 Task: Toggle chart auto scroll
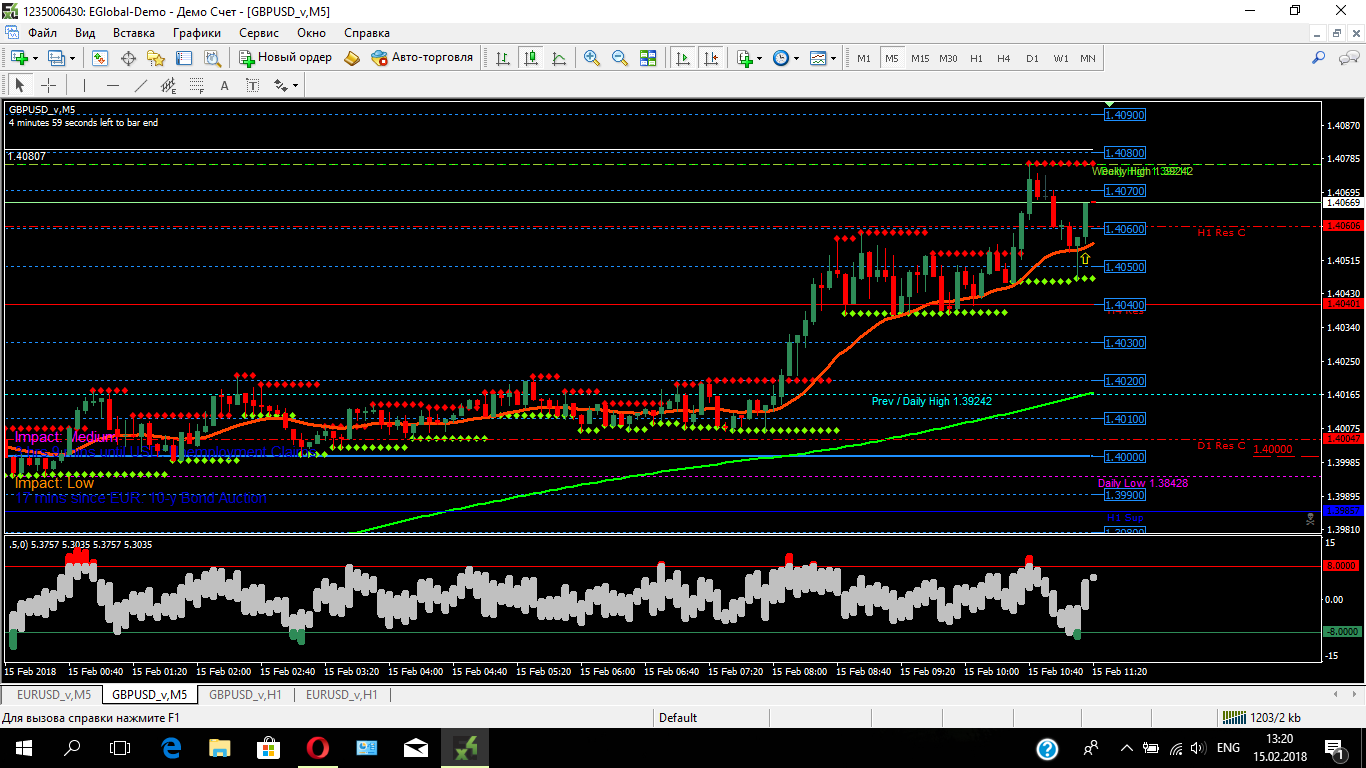point(683,58)
